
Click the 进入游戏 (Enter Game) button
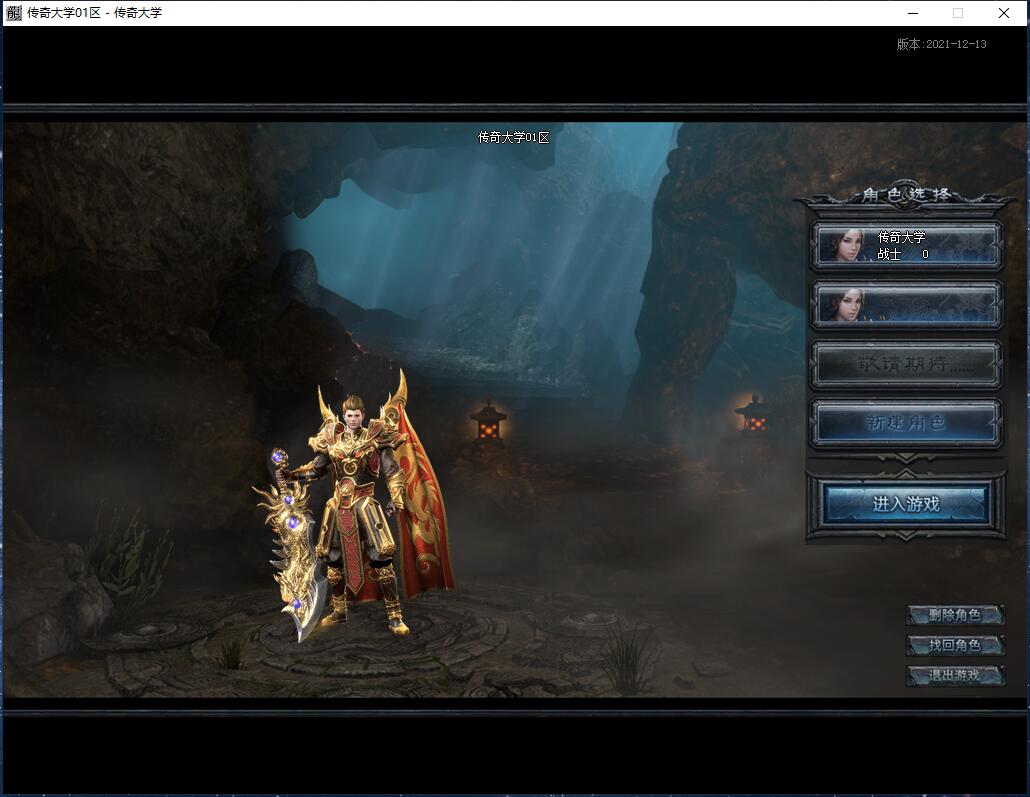click(906, 504)
